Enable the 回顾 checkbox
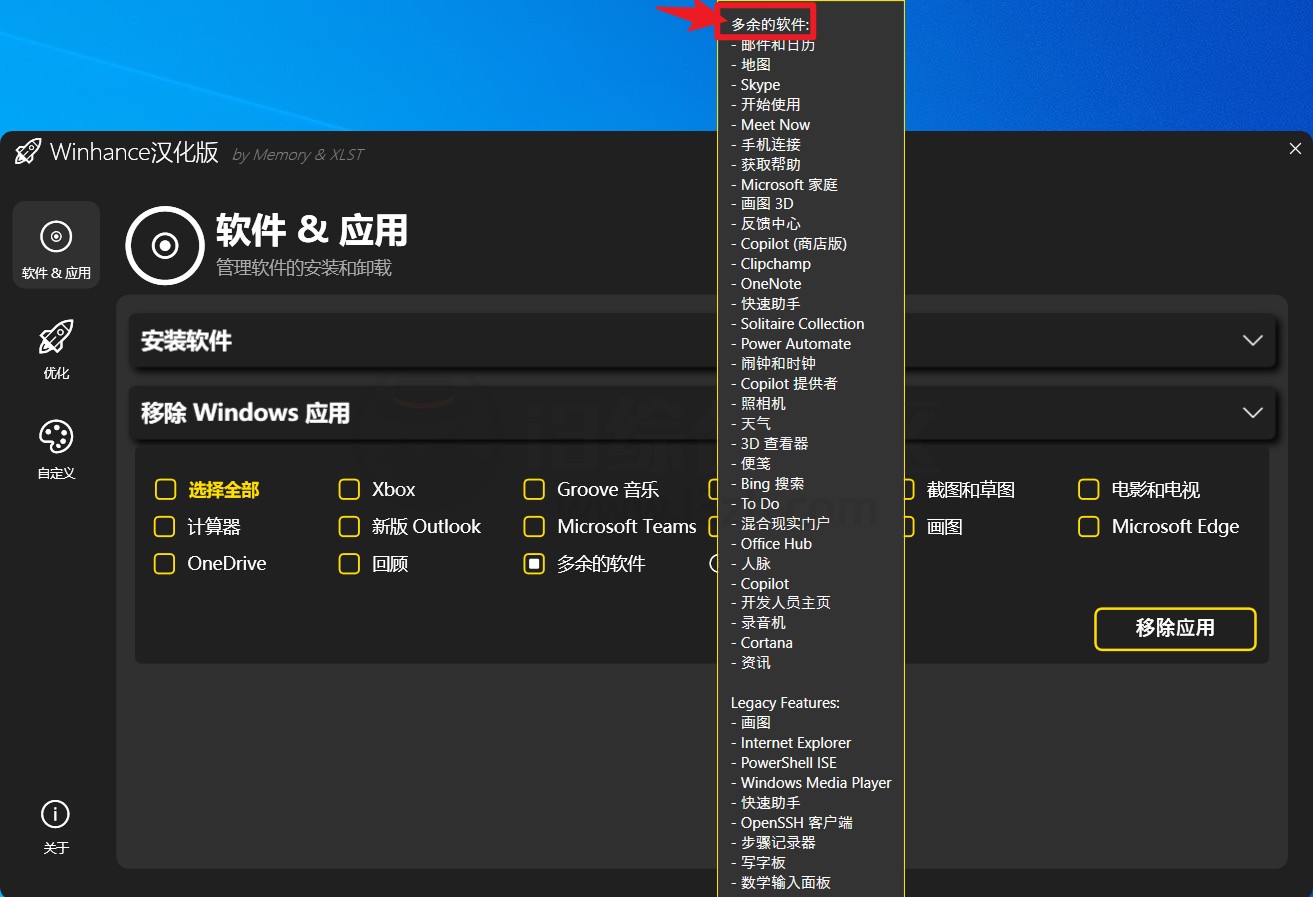Image resolution: width=1313 pixels, height=897 pixels. (348, 563)
